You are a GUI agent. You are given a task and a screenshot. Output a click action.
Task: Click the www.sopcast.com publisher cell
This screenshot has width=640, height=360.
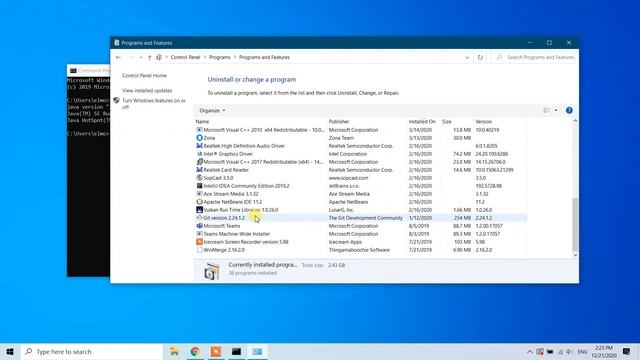(x=349, y=178)
